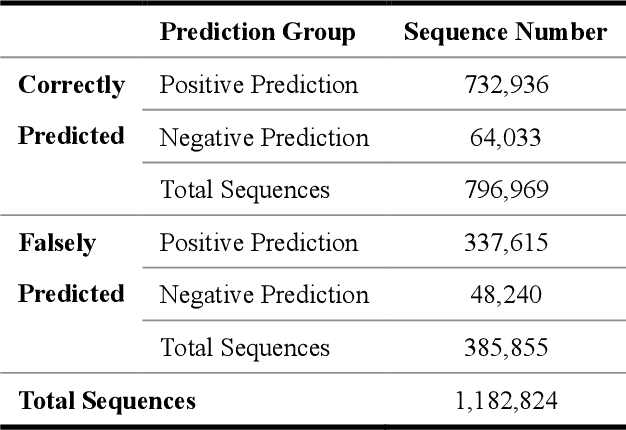
Task: Select the 337,615 cell
Action: (506, 243)
